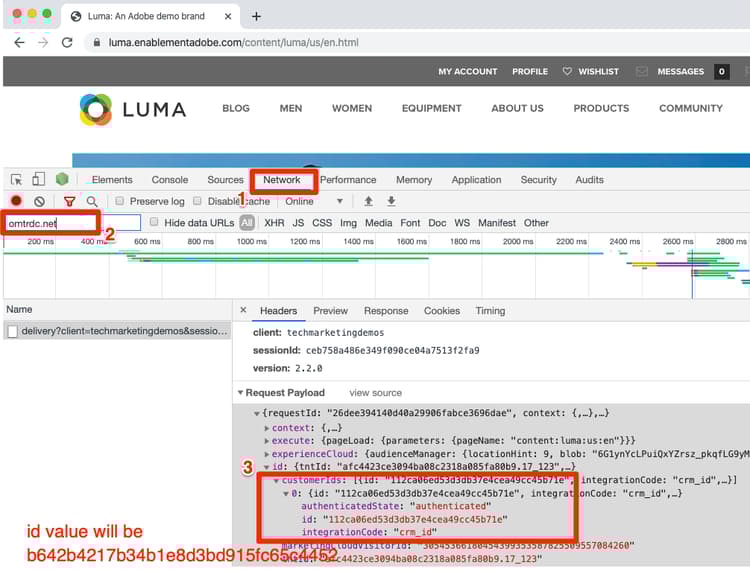Select the delivery?client=techmarketingdemos request row

pos(117,331)
